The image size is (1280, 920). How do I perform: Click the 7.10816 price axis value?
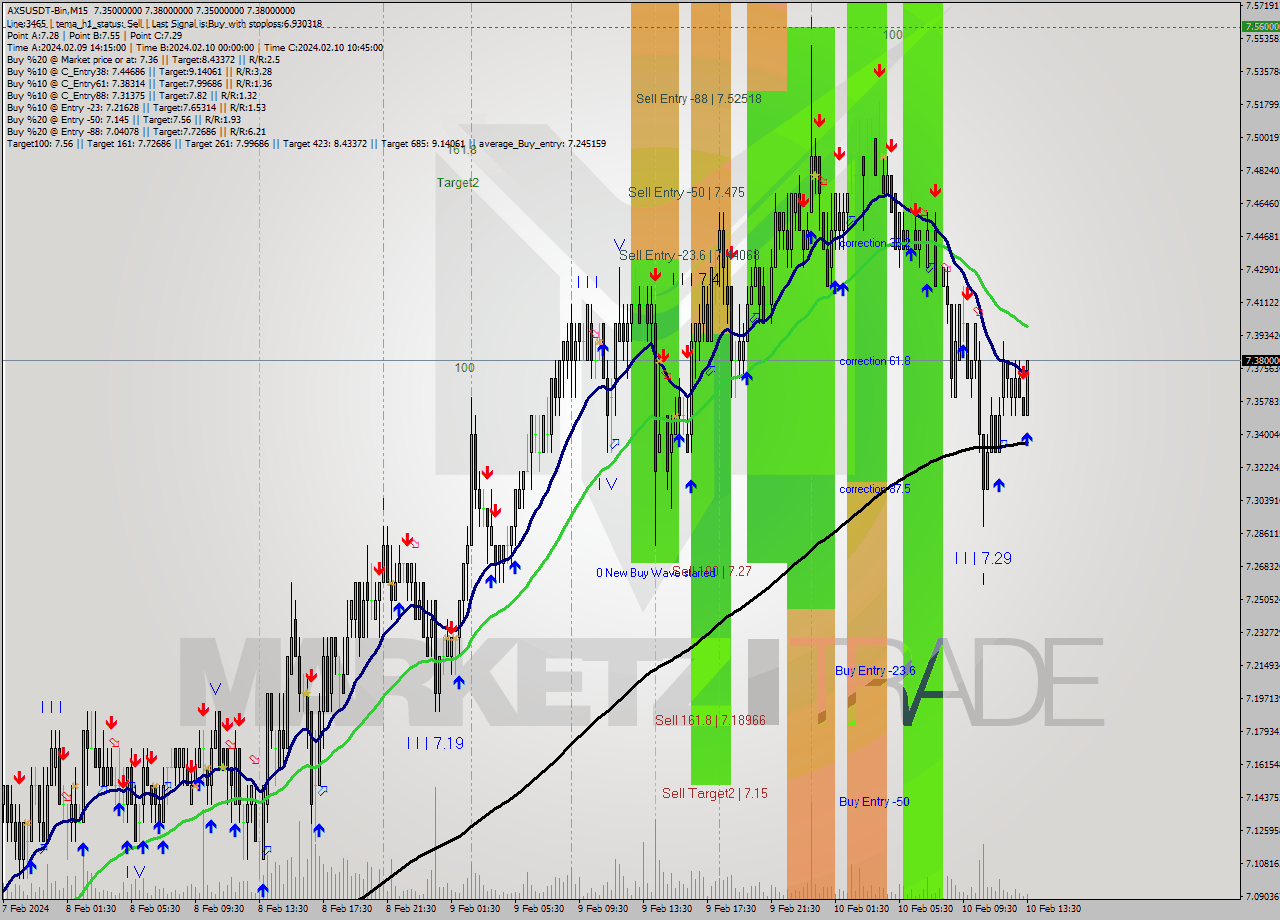click(x=1260, y=863)
